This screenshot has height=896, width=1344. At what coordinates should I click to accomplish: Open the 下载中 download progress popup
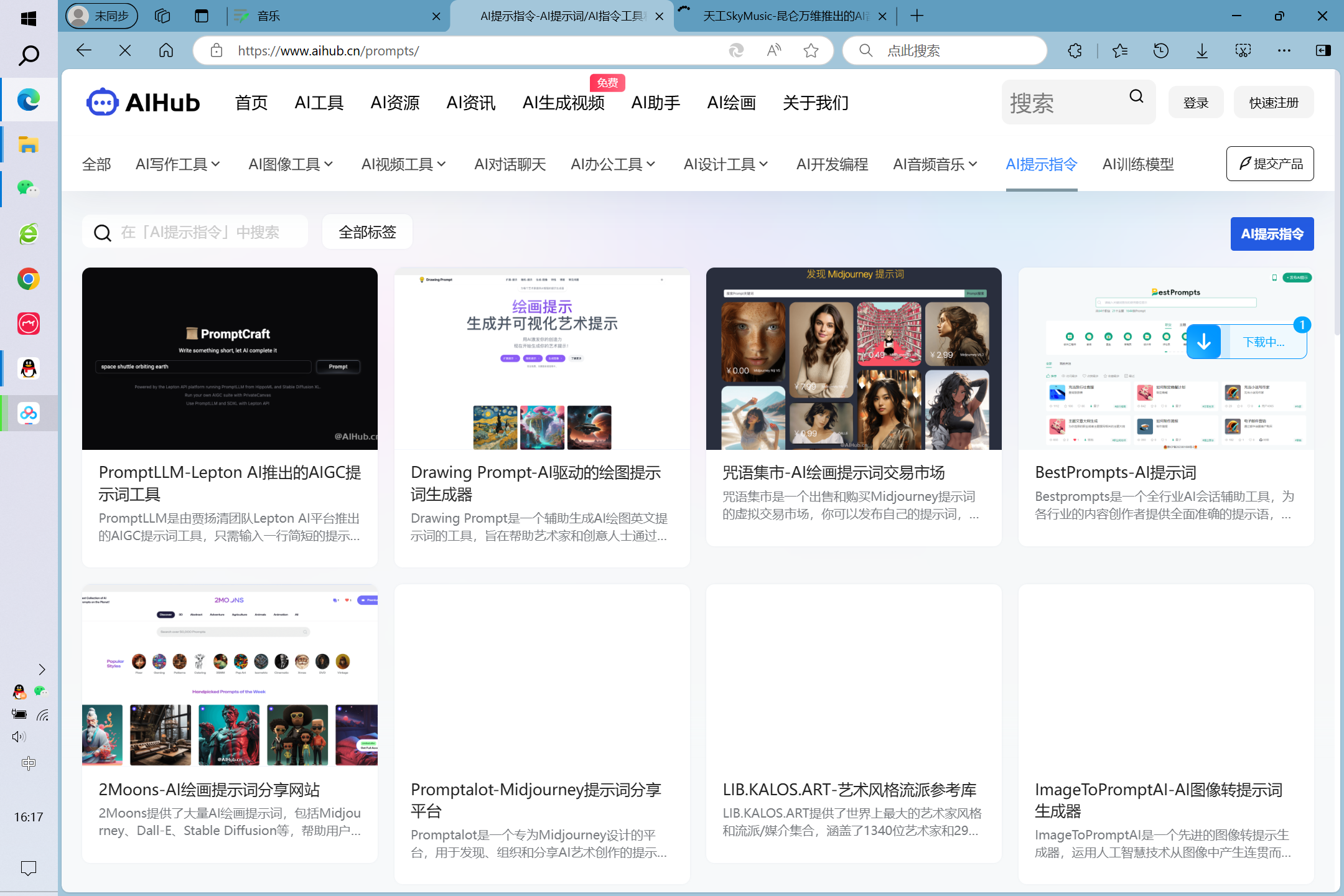(x=1246, y=342)
